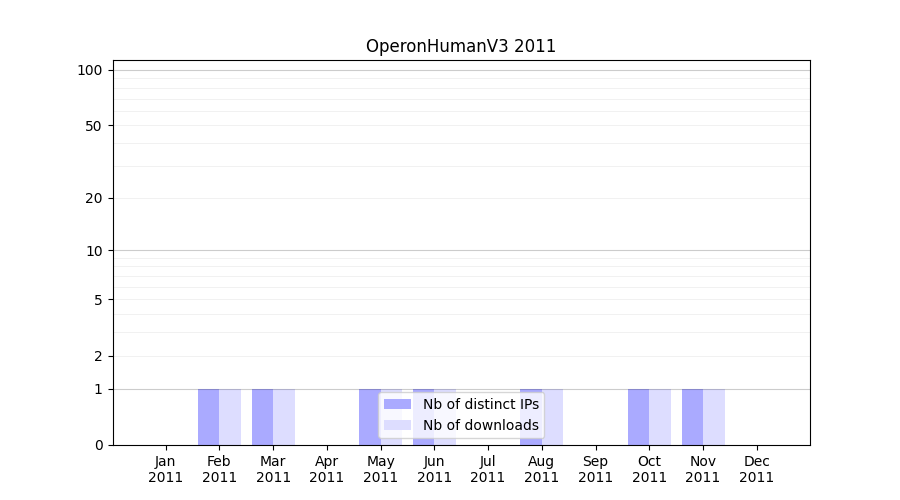Select the Mar 2011 distinct IPs bar

pos(262,417)
